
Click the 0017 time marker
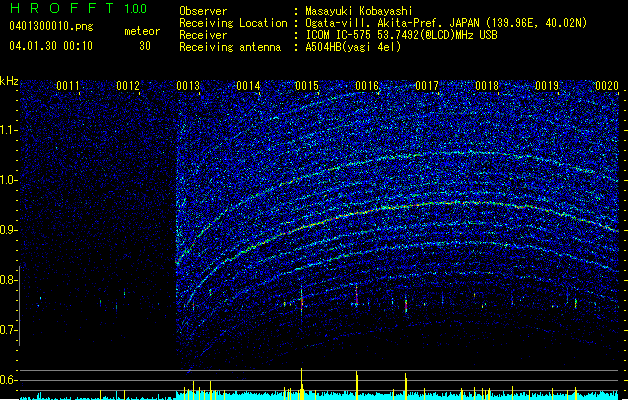click(427, 86)
